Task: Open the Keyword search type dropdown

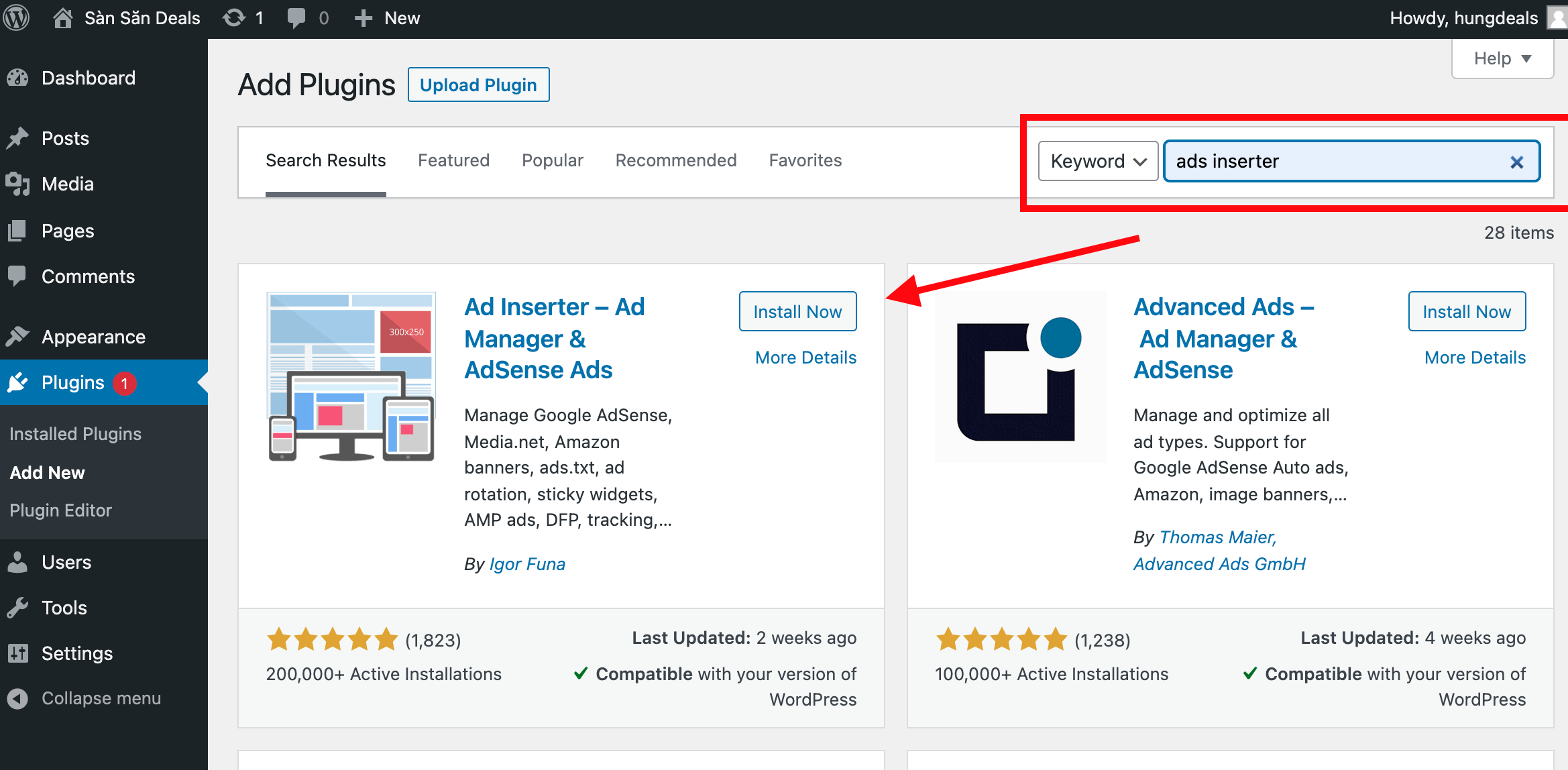Action: [1098, 161]
